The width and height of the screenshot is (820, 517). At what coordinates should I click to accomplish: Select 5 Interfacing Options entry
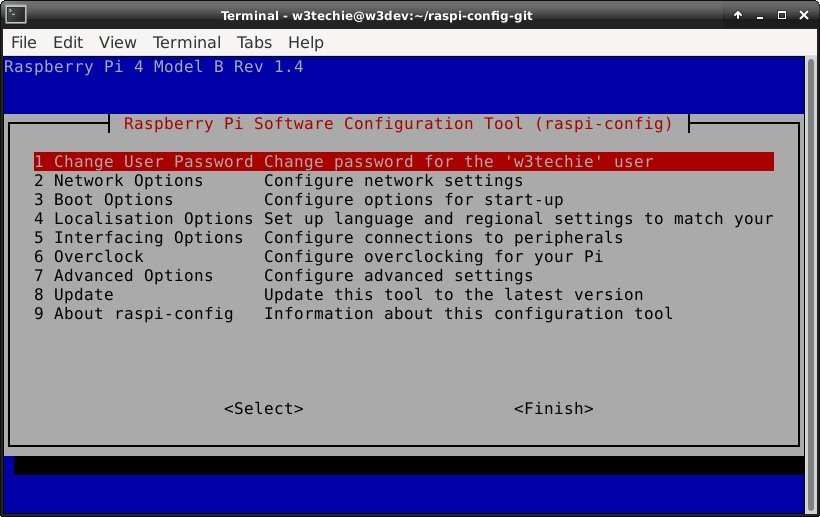click(404, 238)
